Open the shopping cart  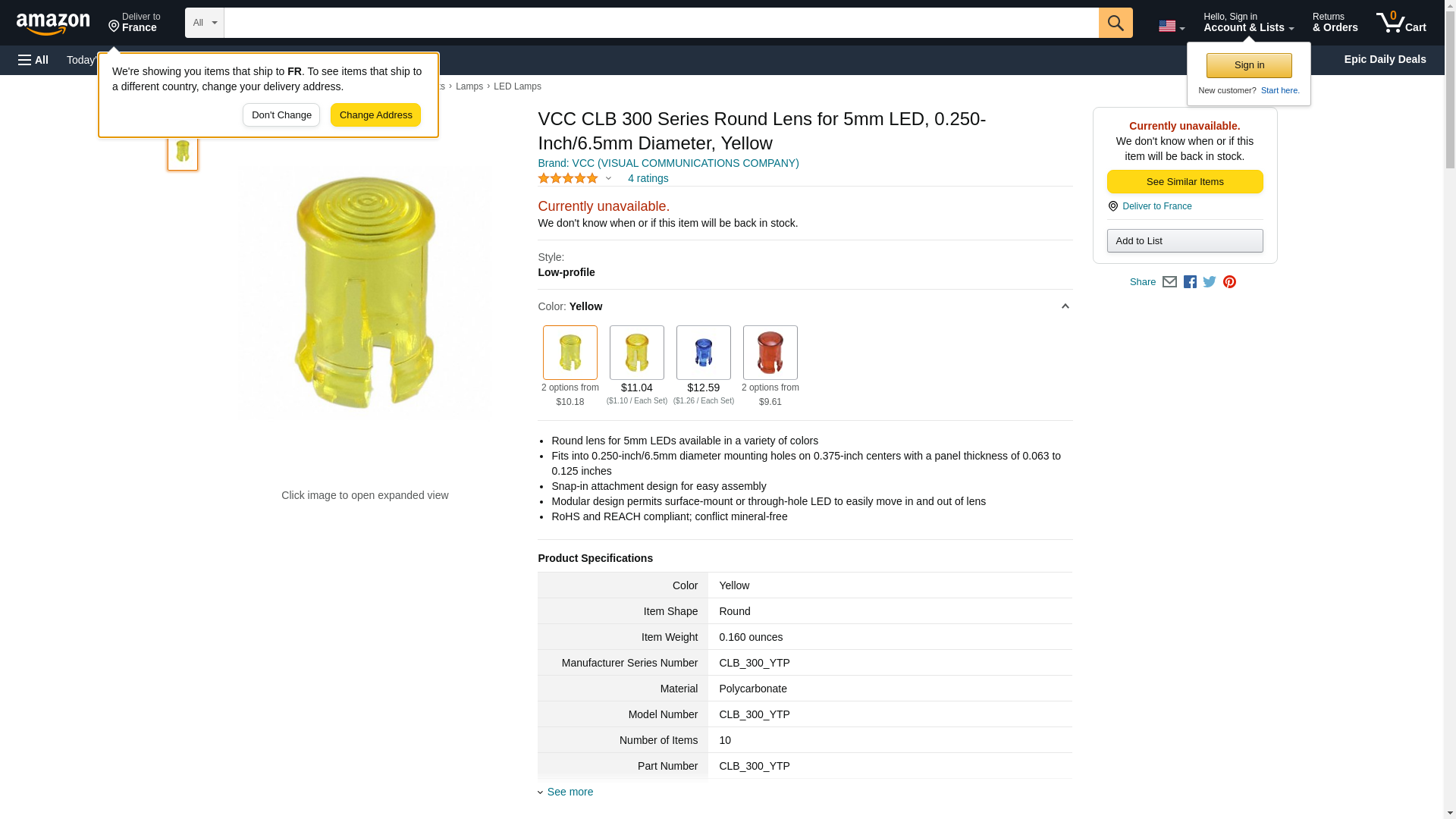point(1401,23)
